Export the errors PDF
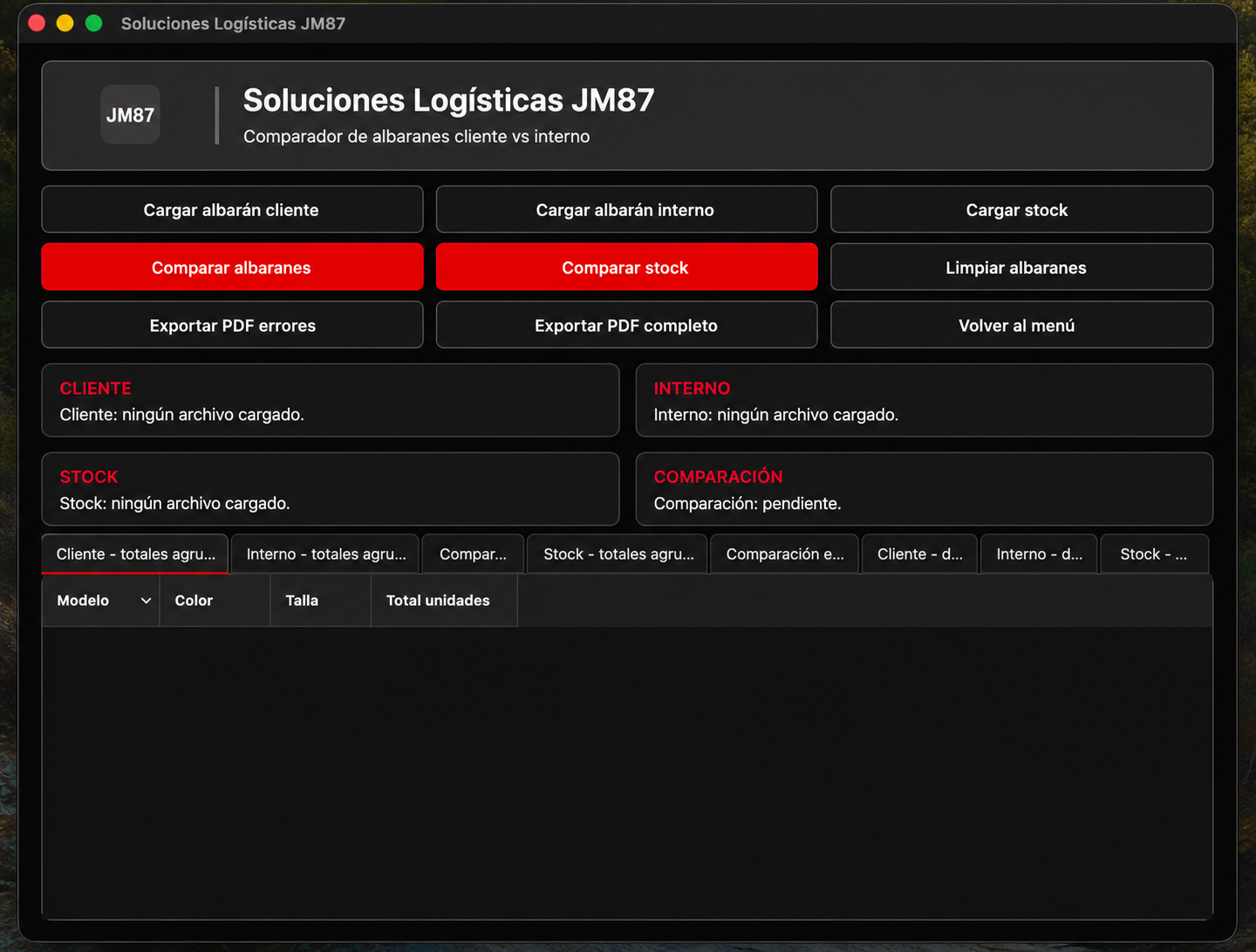 [232, 324]
